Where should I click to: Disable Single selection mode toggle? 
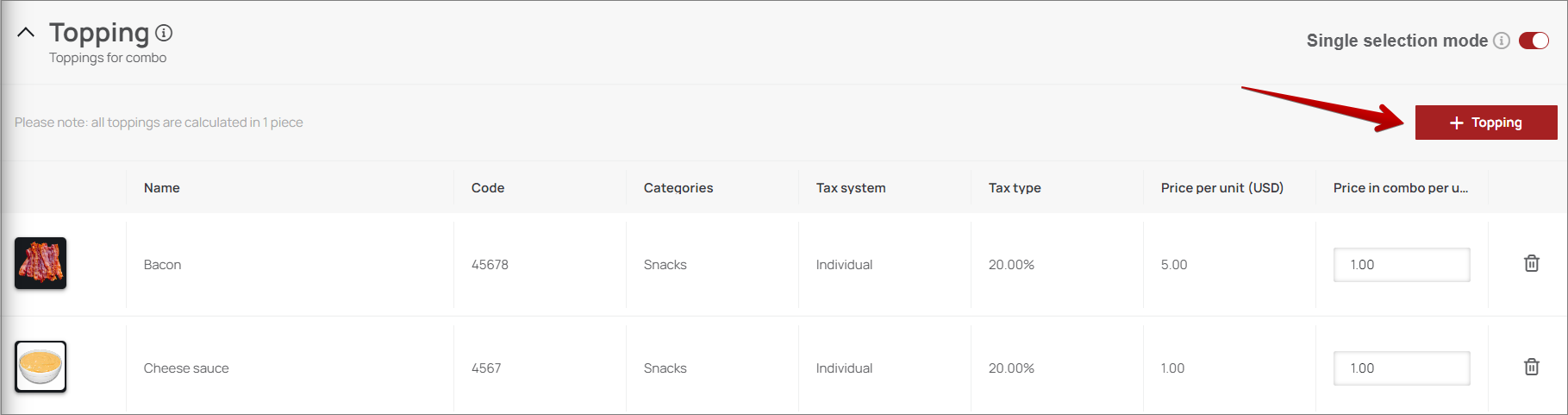[x=1534, y=41]
